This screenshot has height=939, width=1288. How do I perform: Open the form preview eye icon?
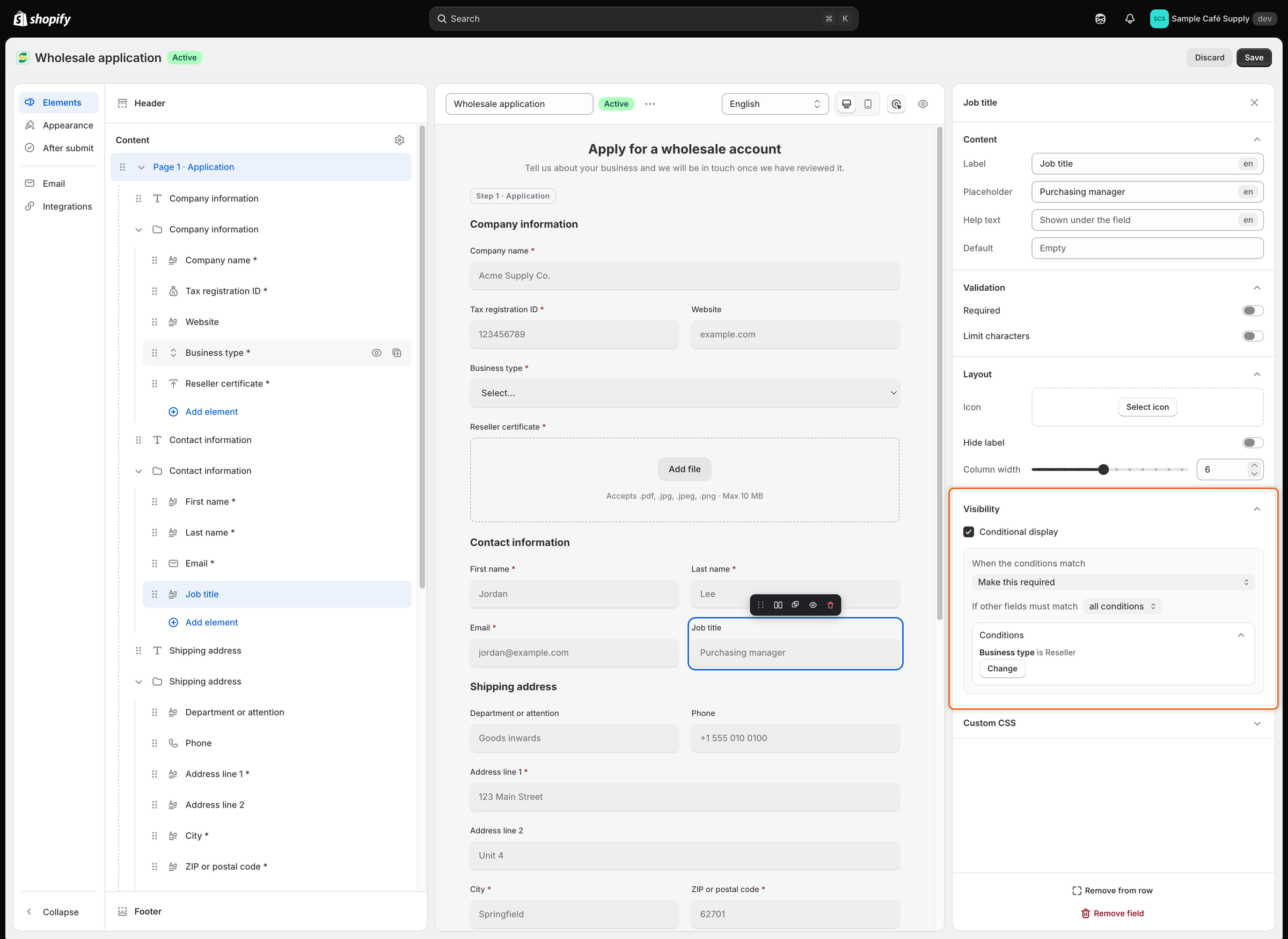(923, 104)
